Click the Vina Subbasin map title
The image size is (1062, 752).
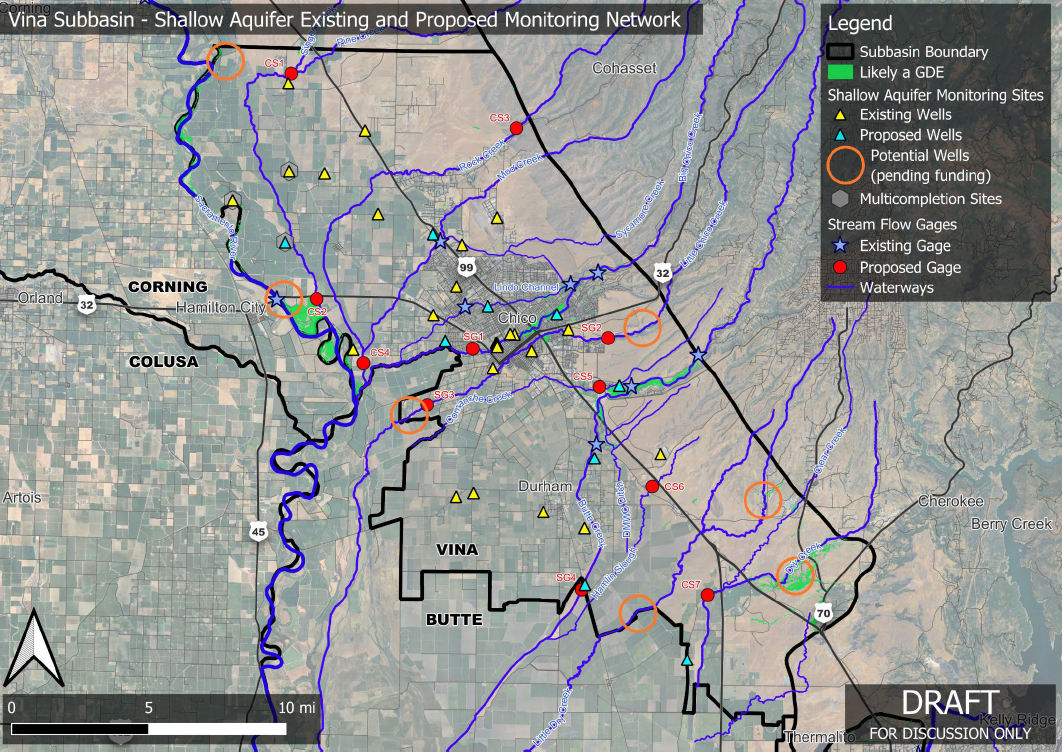(x=345, y=20)
